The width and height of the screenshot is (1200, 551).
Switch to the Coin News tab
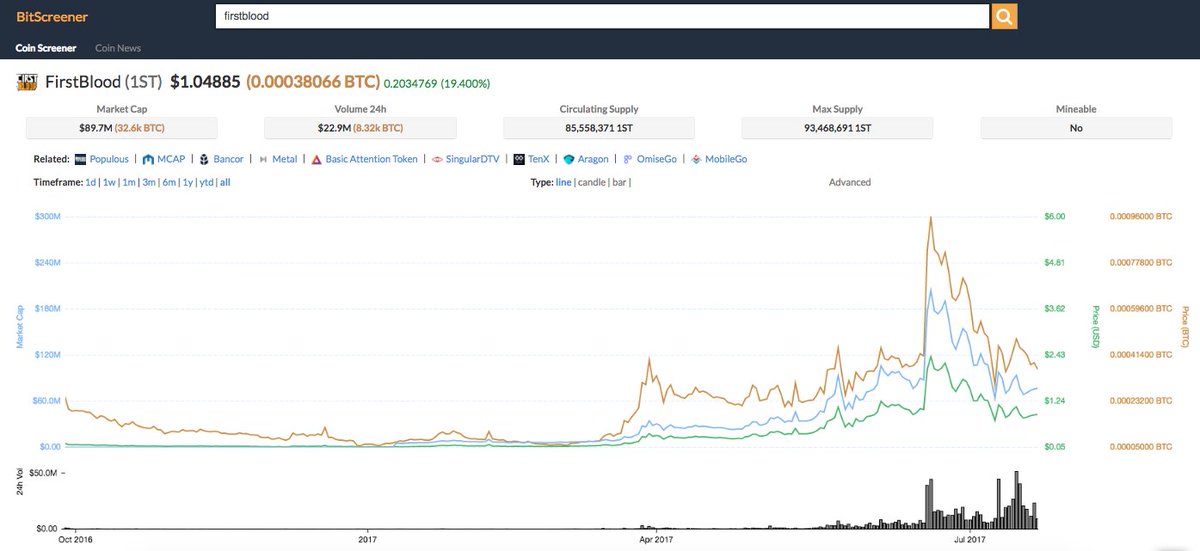click(118, 47)
